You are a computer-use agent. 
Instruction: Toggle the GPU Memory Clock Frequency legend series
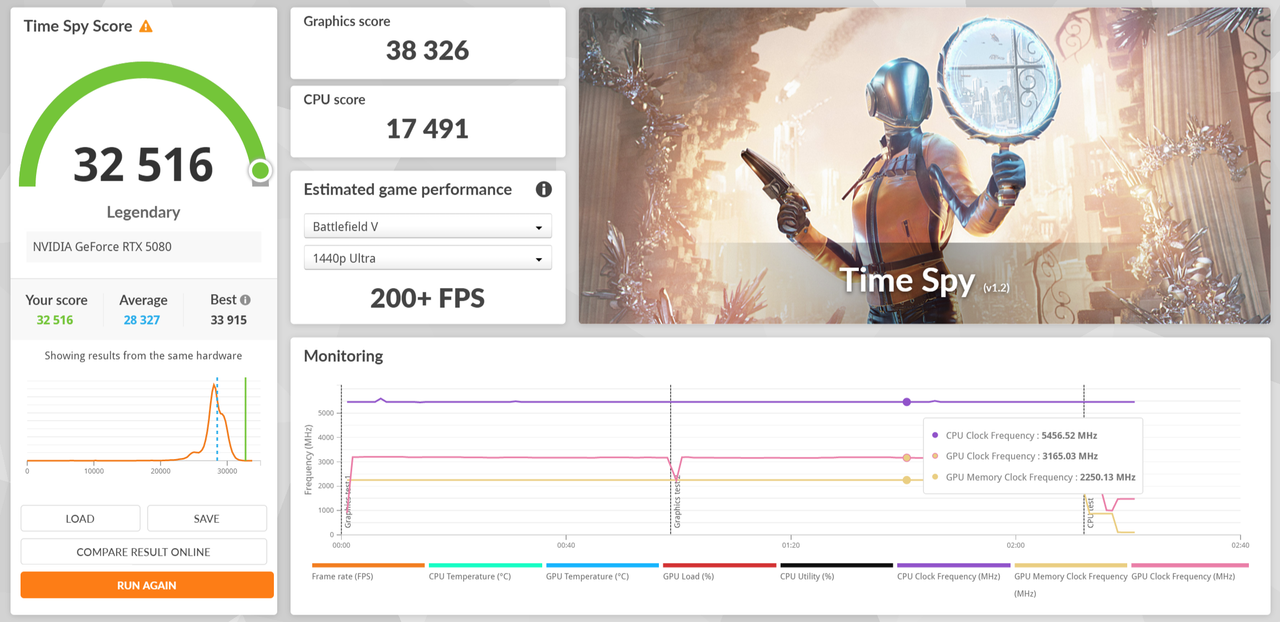pyautogui.click(x=1070, y=581)
